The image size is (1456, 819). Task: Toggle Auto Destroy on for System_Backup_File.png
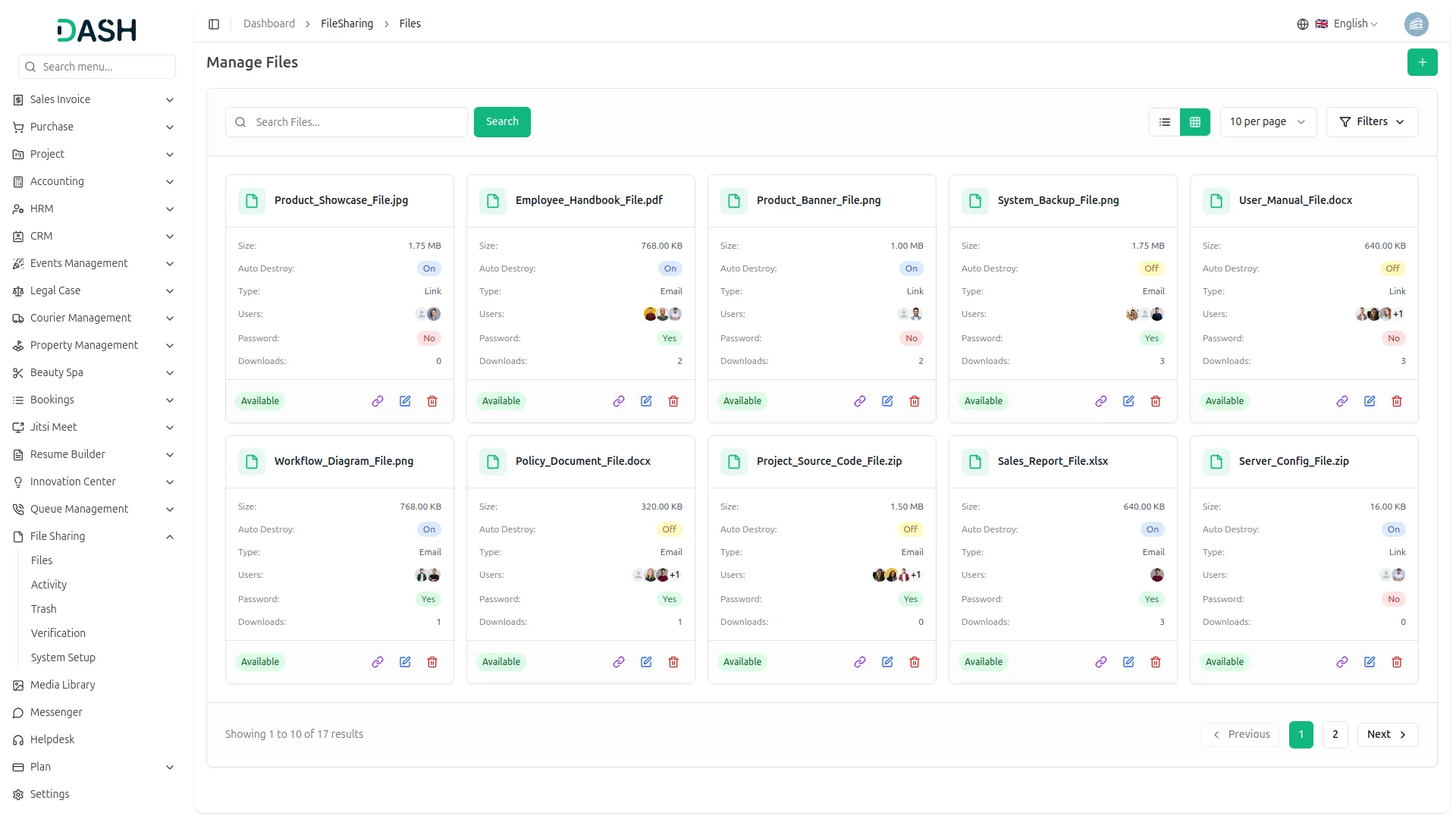pyautogui.click(x=1151, y=268)
